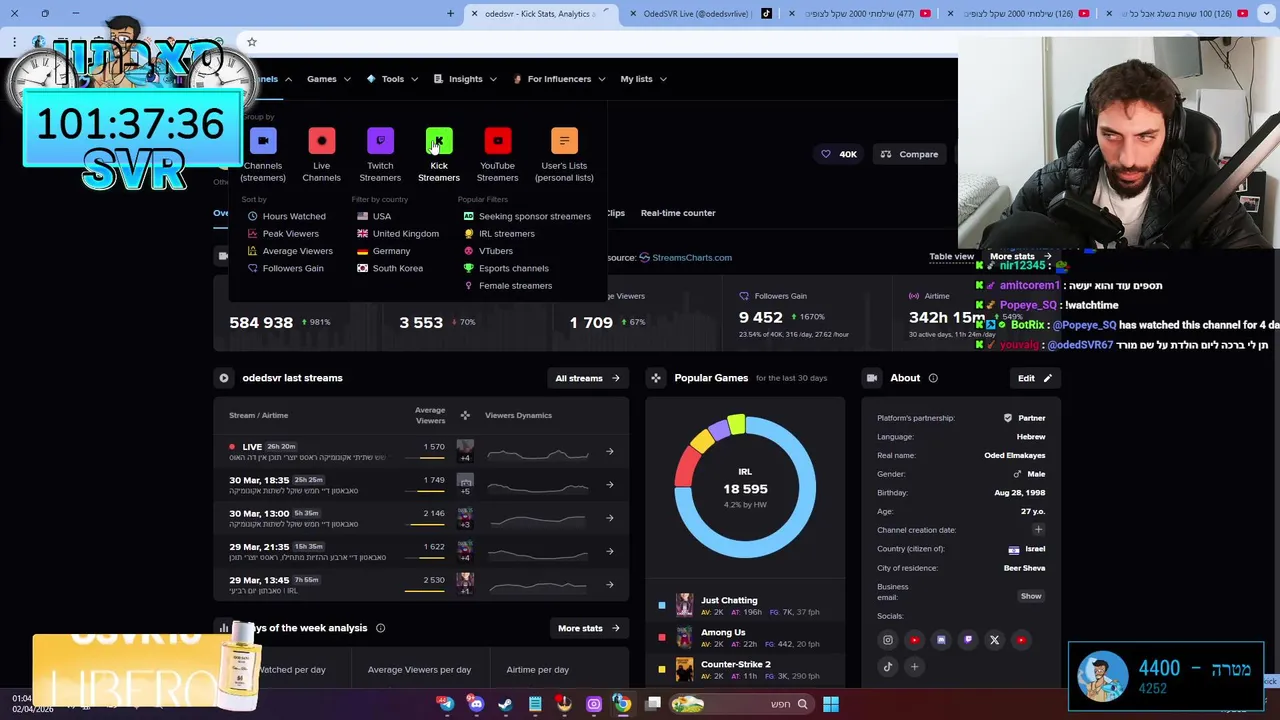
Task: Open the Twitch social icon in About
Action: click(x=967, y=640)
